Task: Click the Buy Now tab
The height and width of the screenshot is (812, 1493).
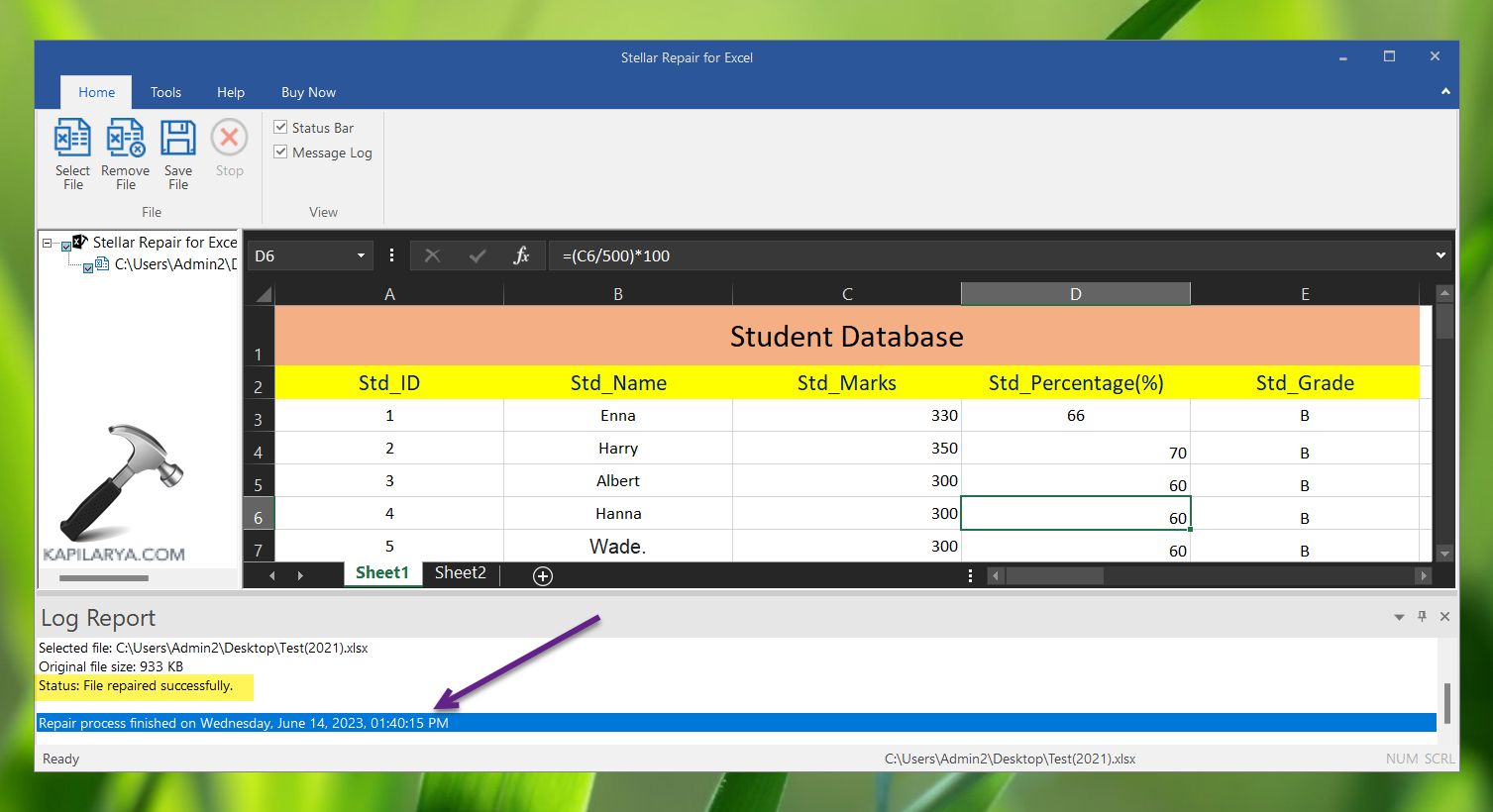Action: (x=308, y=92)
